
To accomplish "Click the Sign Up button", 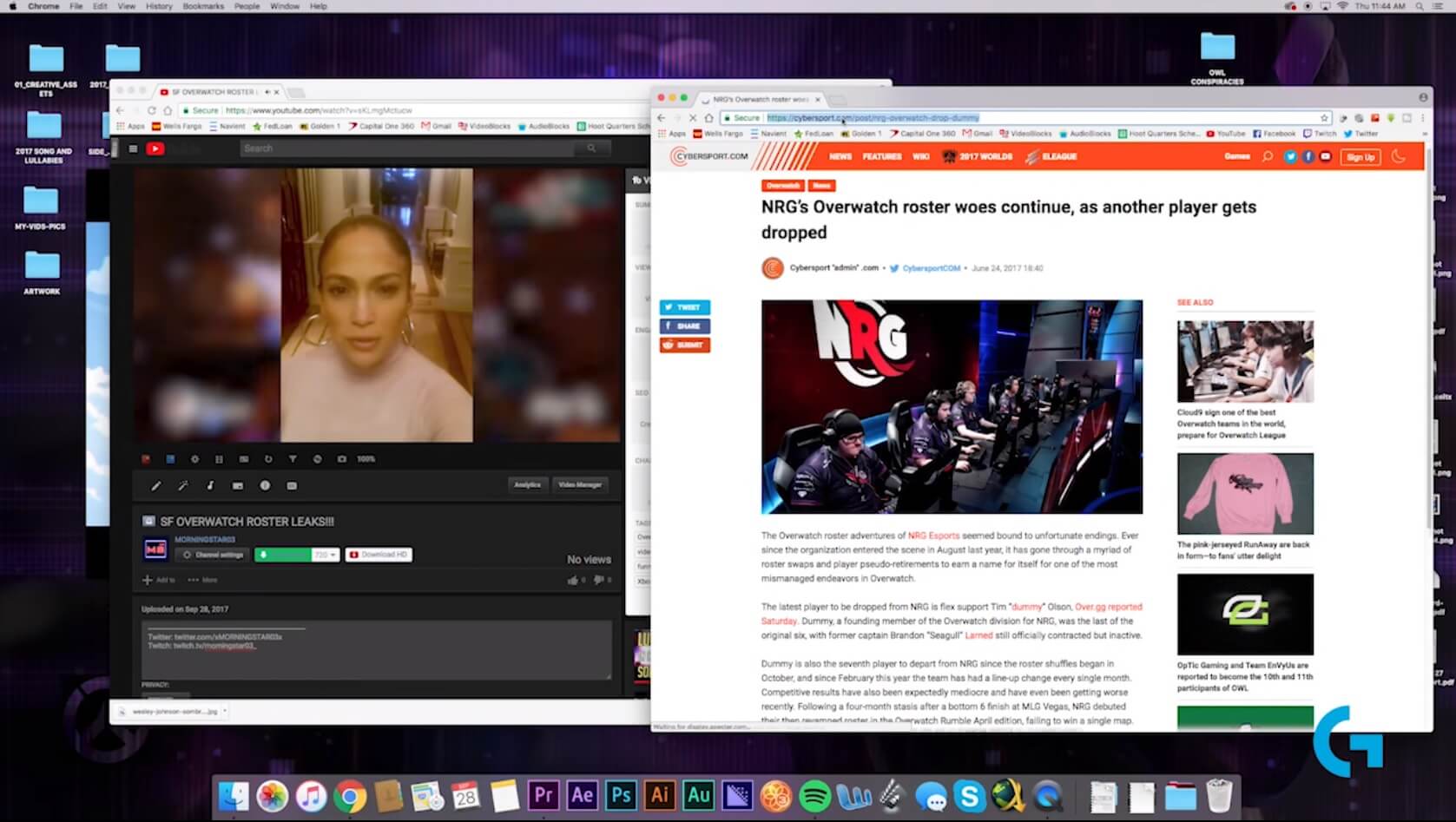I will pyautogui.click(x=1360, y=157).
